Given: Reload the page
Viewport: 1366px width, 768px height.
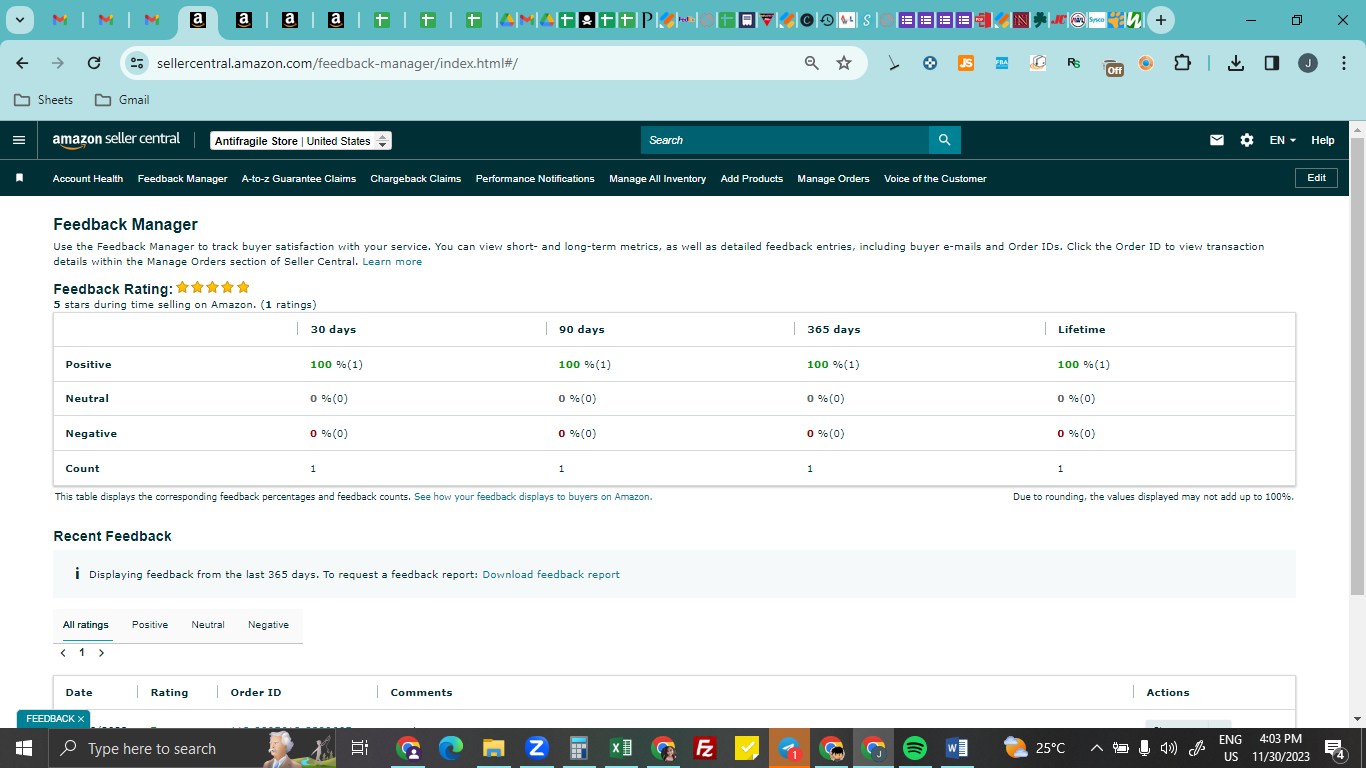Looking at the screenshot, I should [x=94, y=63].
